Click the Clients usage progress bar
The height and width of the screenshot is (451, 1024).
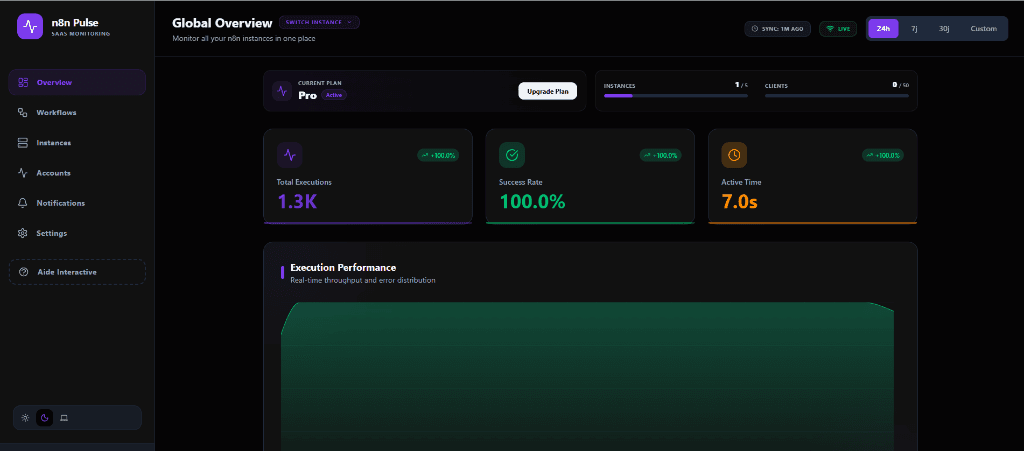837,95
